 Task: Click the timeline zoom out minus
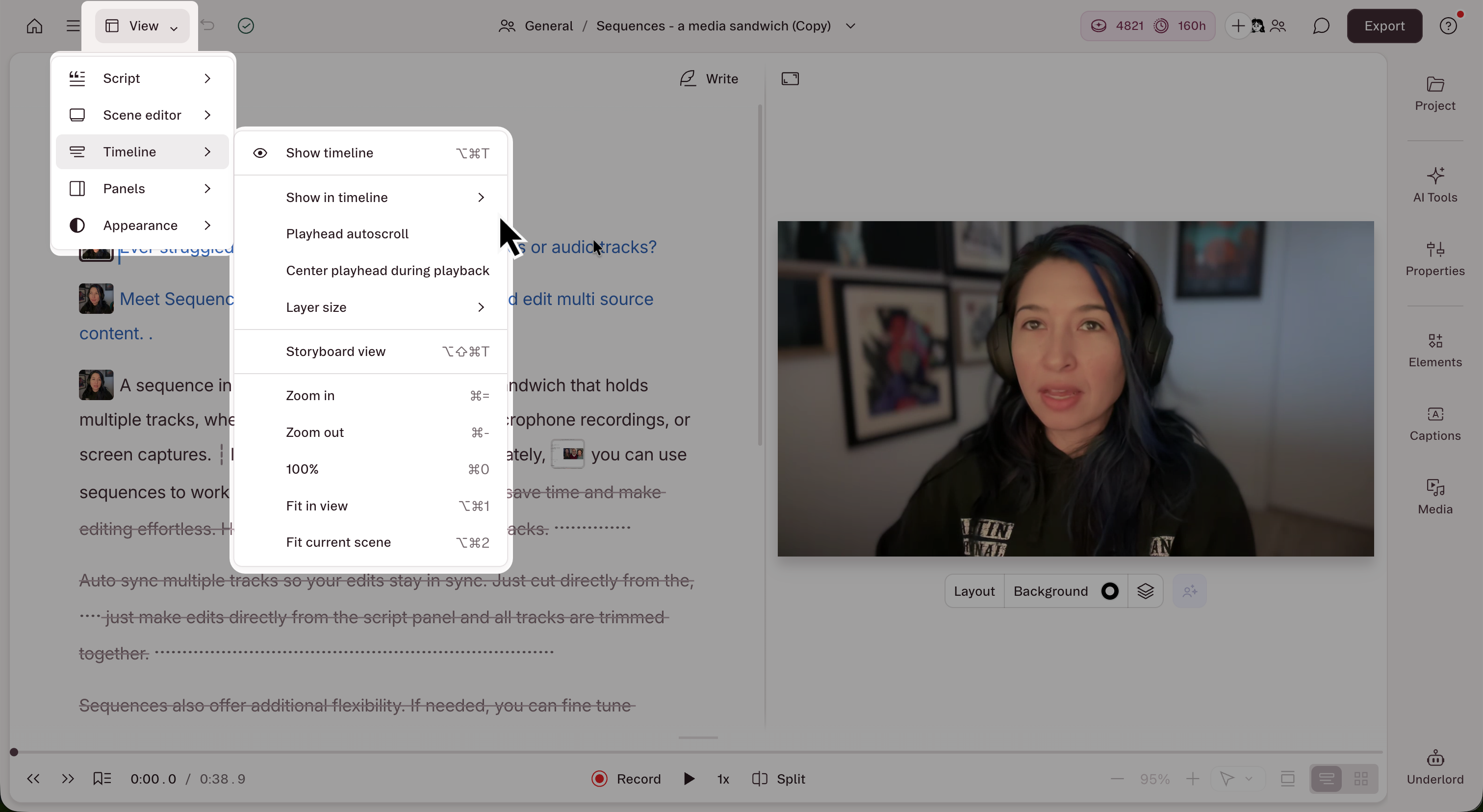[1117, 779]
